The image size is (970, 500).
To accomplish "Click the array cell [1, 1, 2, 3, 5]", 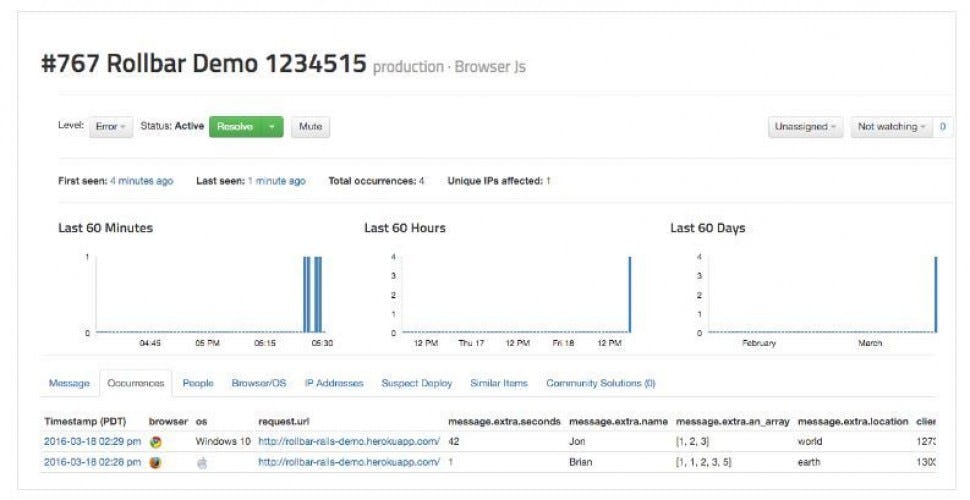I will (x=703, y=462).
